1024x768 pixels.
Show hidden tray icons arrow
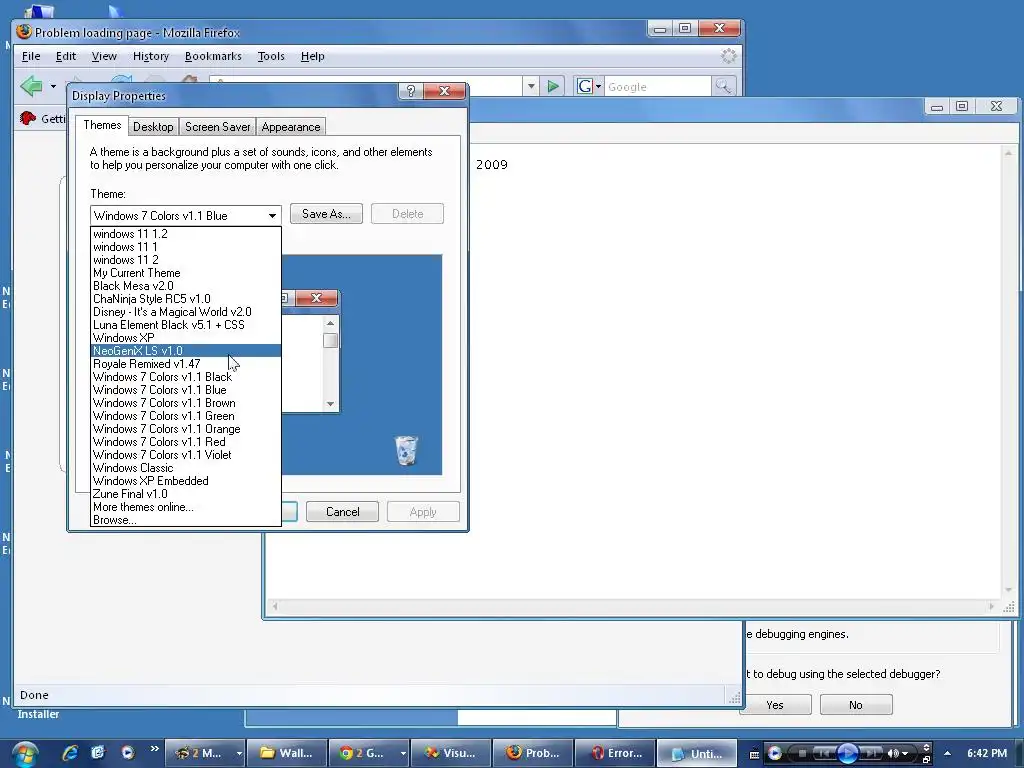pos(947,753)
